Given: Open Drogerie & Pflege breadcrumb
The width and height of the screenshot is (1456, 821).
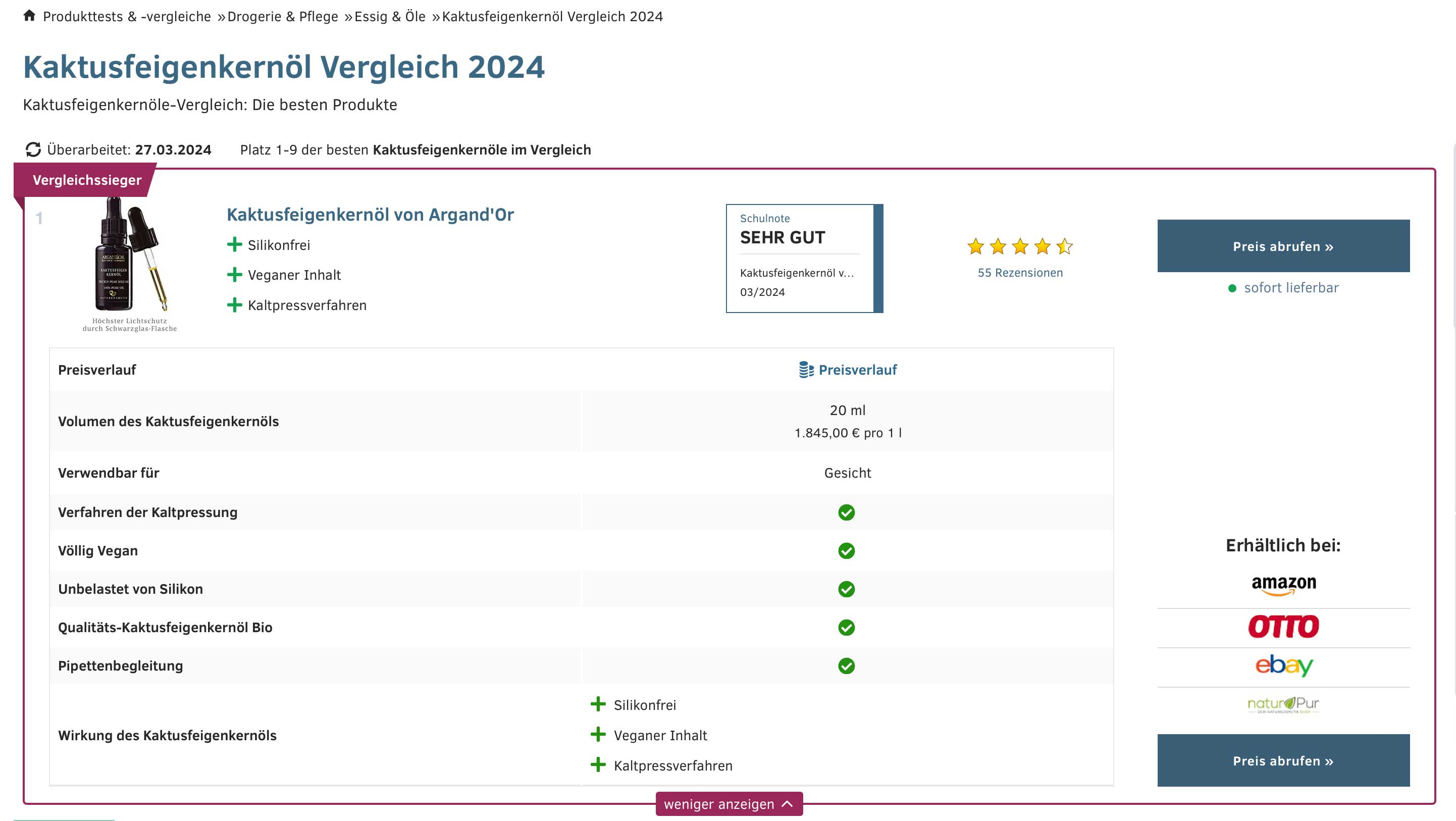Looking at the screenshot, I should coord(283,16).
